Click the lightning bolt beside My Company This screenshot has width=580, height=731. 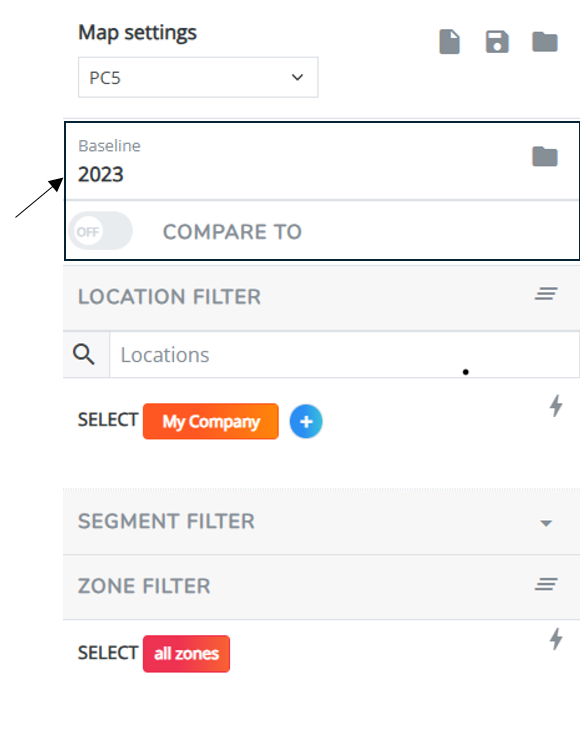pyautogui.click(x=556, y=406)
